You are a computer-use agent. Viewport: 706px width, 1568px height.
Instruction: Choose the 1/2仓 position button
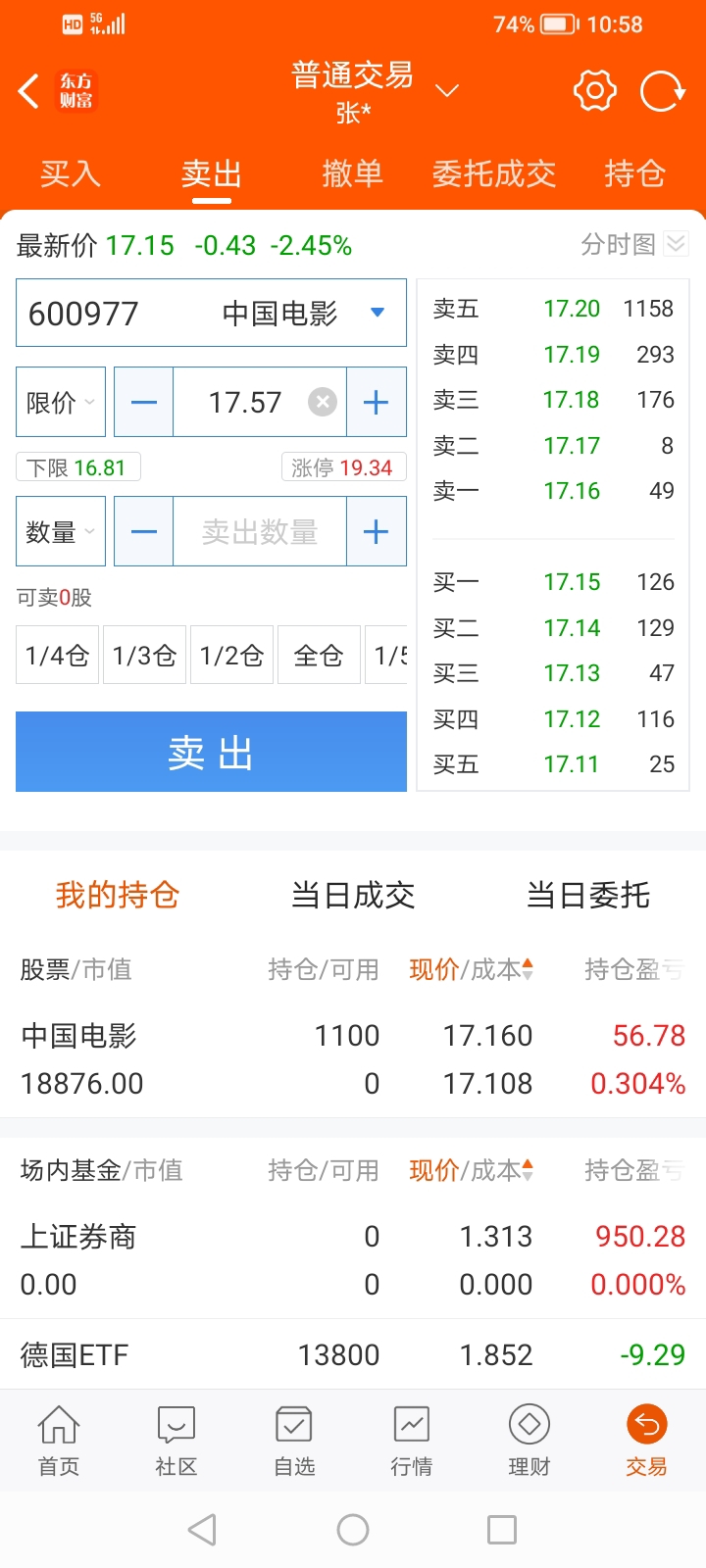[x=231, y=655]
